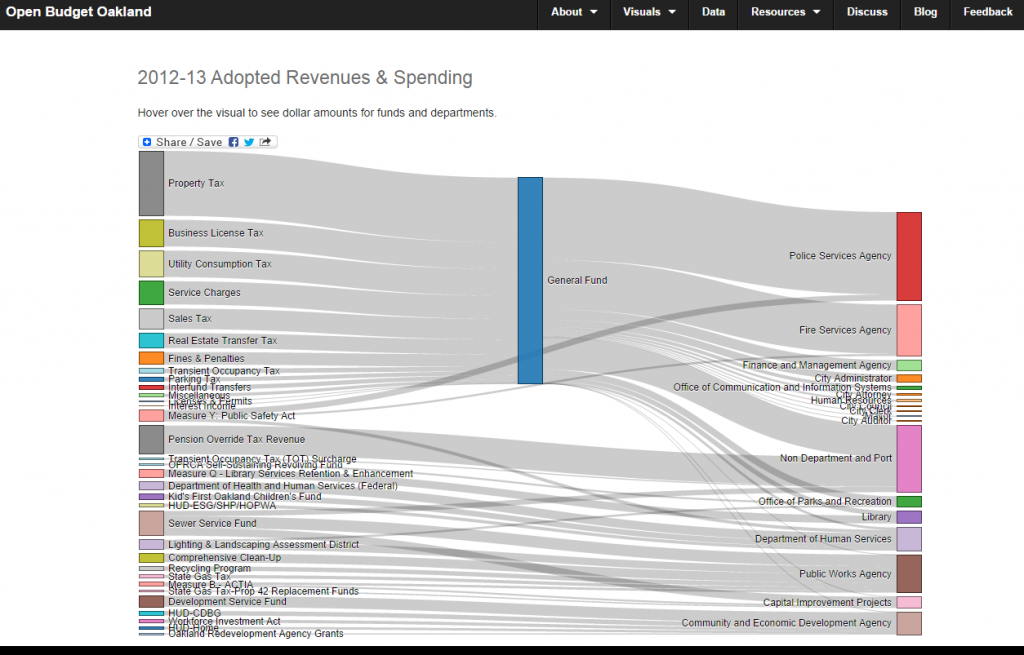Open the Discuss menu item
This screenshot has width=1024, height=655.
coord(867,12)
